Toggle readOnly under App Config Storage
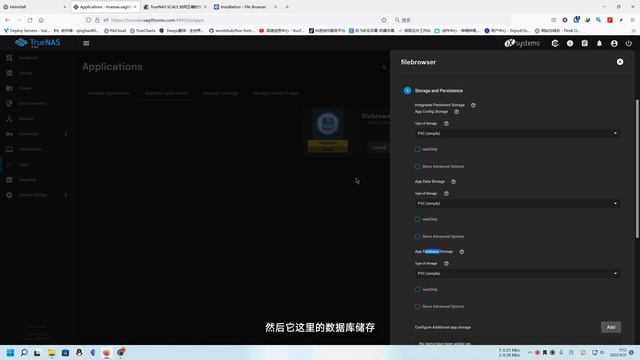 [417, 149]
